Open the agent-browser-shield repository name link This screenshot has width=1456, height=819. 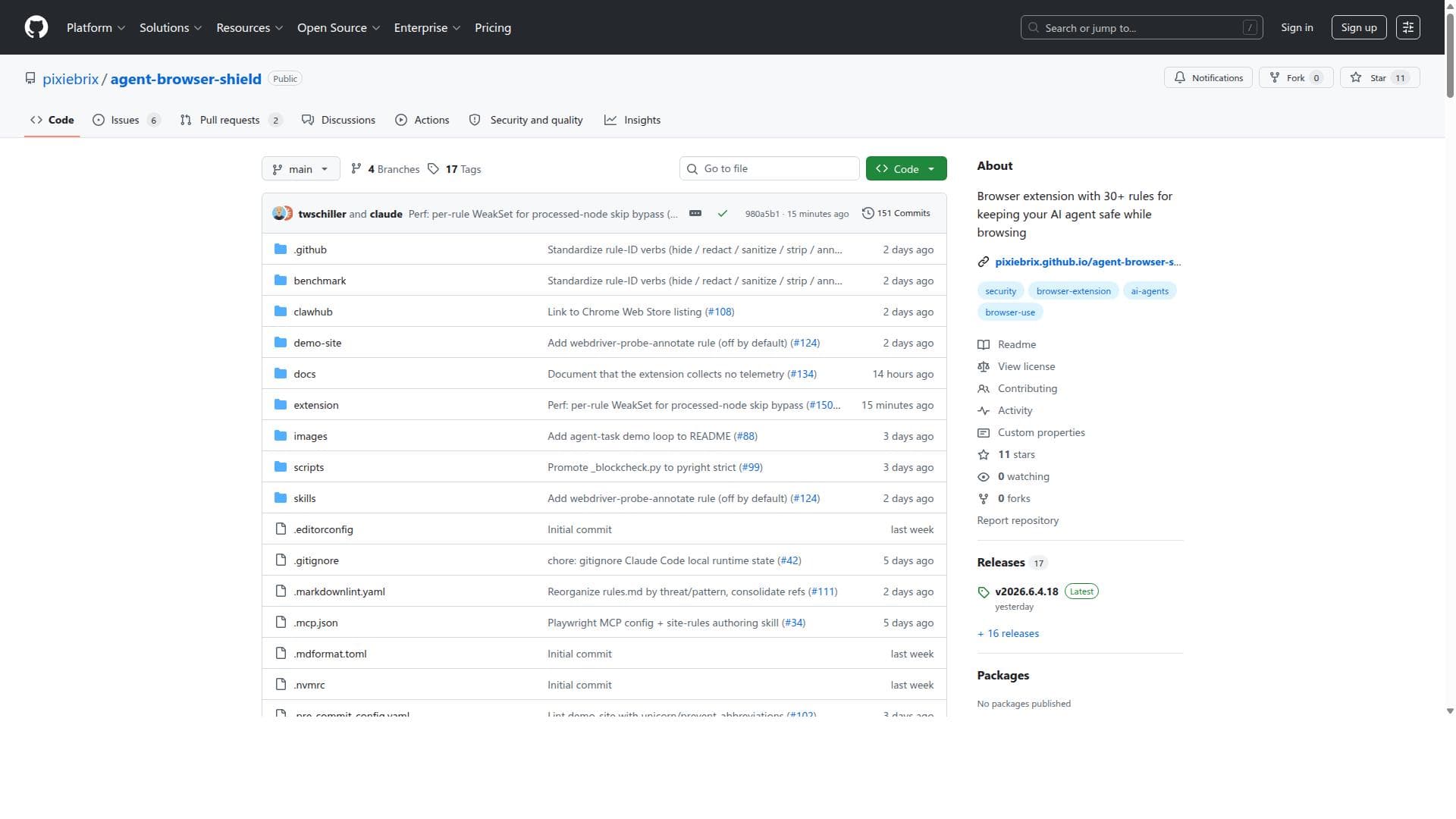(x=186, y=79)
